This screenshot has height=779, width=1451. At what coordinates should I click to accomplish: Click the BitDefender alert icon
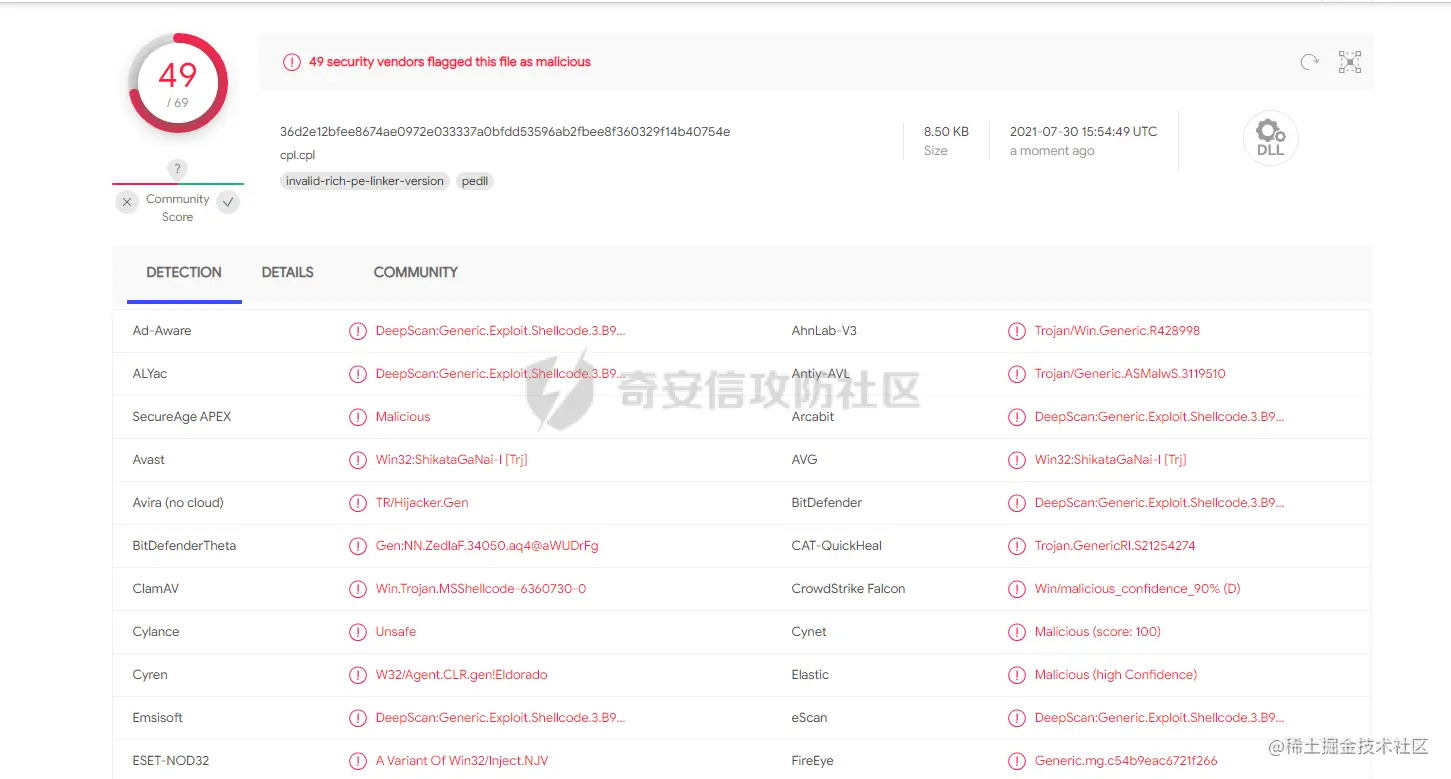(1017, 503)
